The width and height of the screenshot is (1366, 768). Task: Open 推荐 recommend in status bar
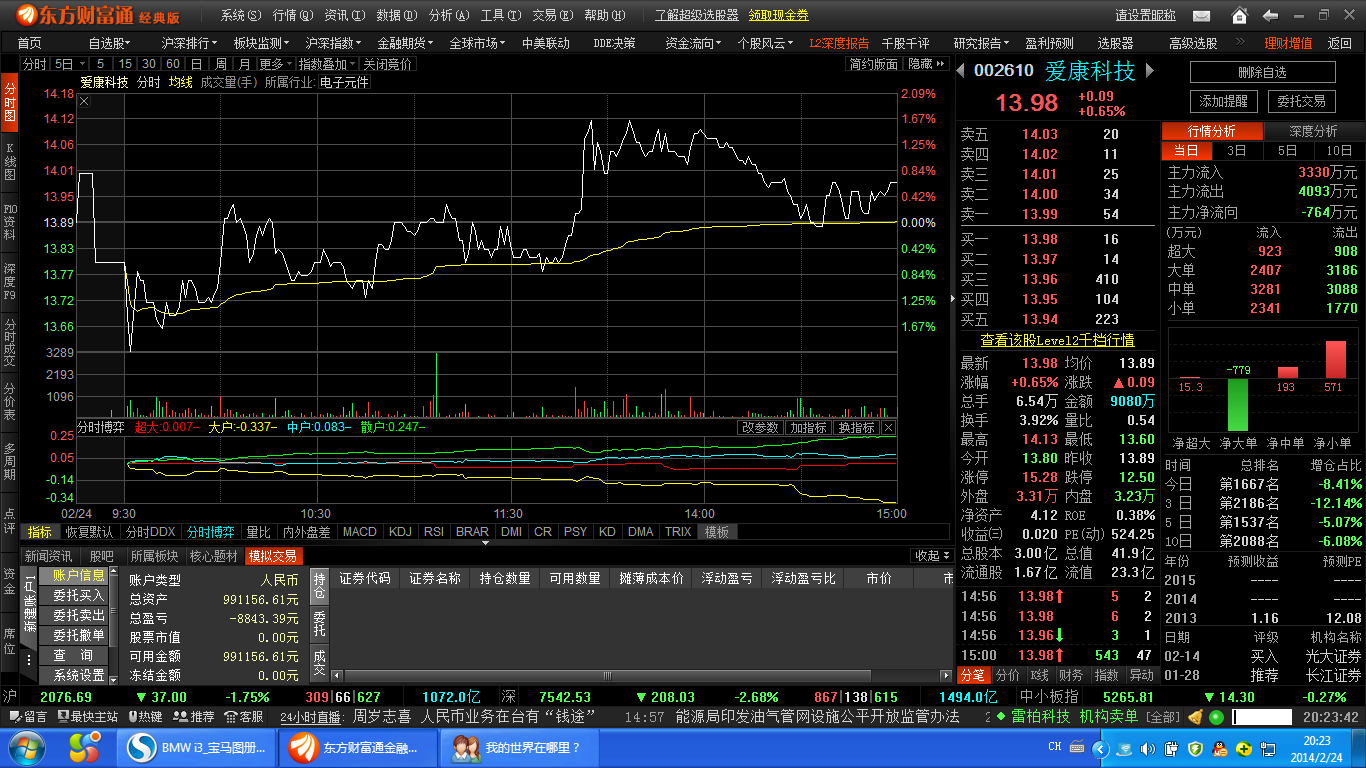point(195,717)
